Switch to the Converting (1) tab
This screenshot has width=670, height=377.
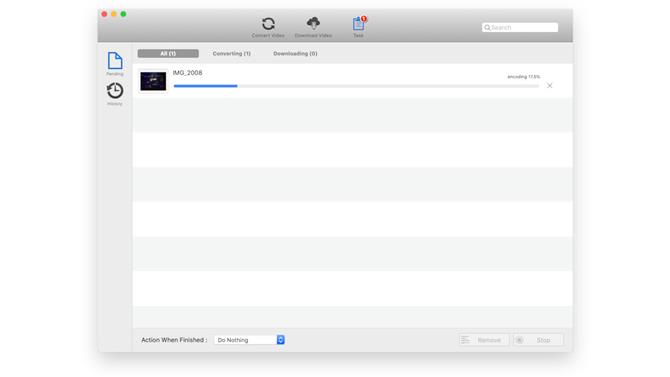coord(232,53)
